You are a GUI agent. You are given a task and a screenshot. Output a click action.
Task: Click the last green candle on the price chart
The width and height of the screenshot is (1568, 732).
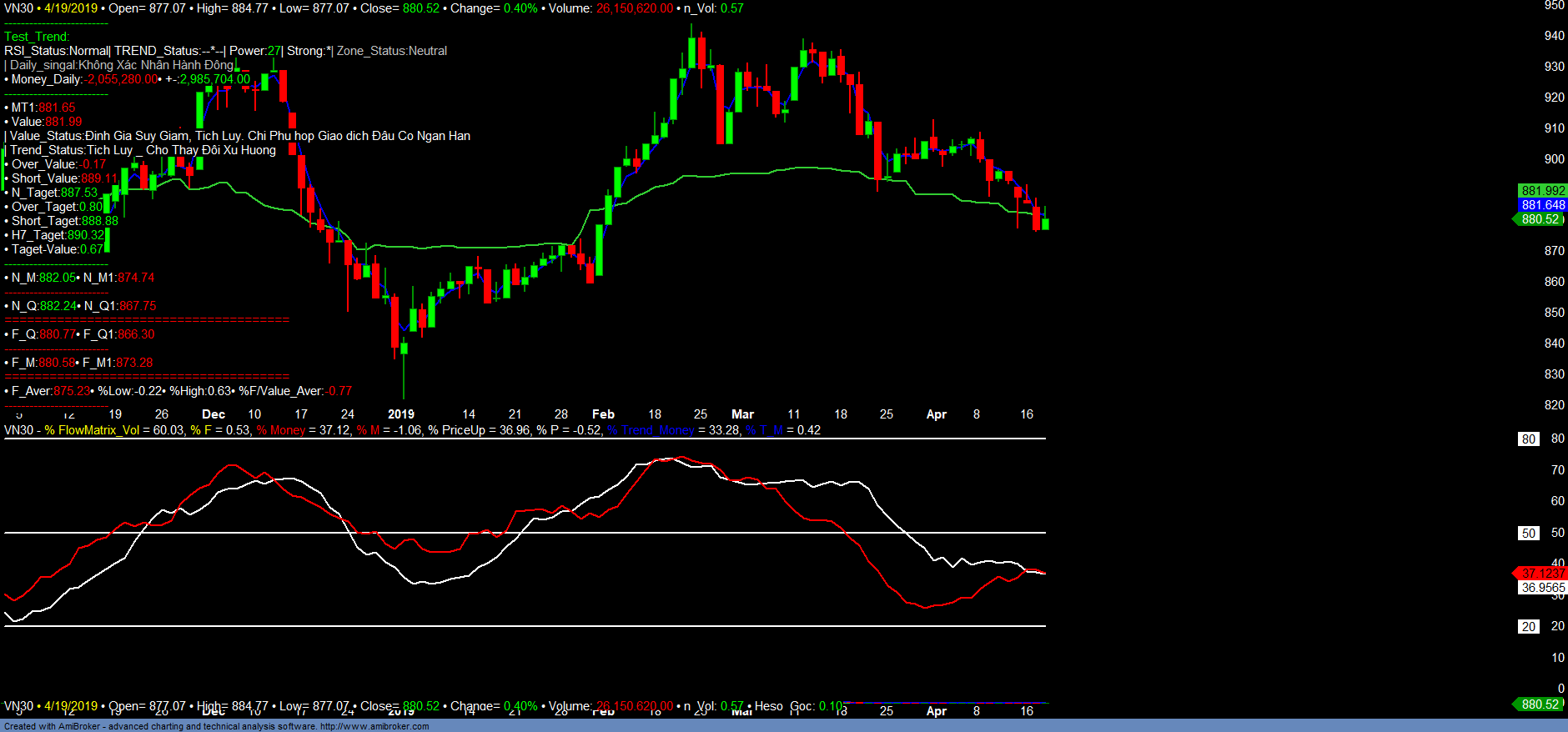pos(1045,223)
